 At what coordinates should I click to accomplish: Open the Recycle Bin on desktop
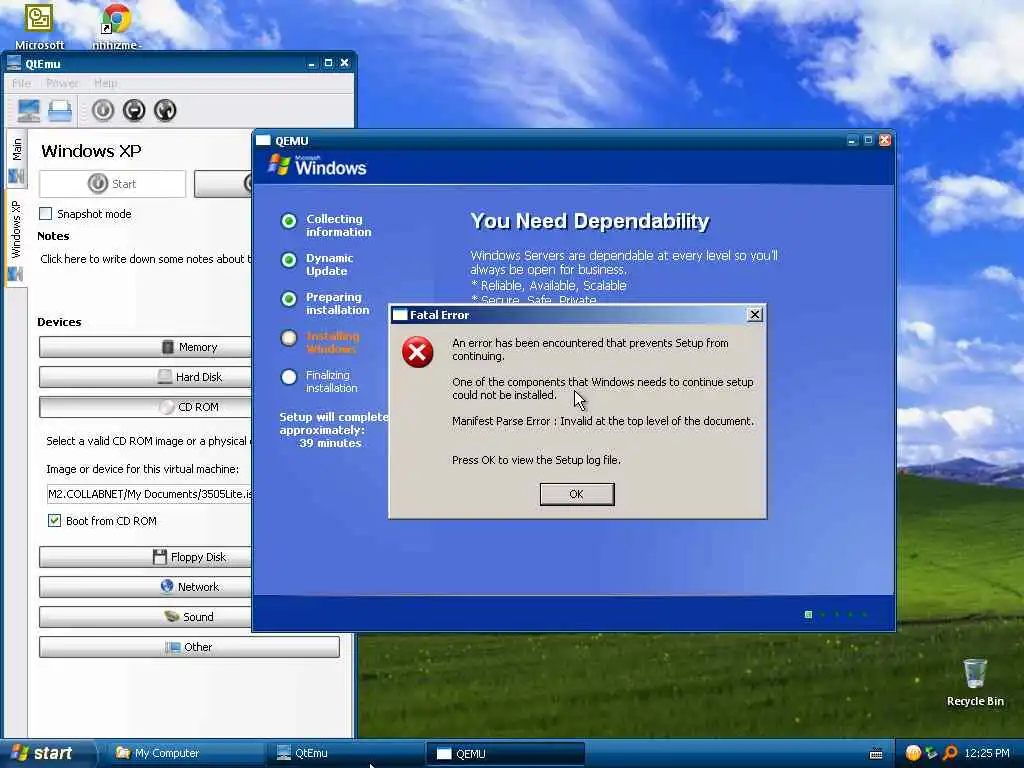click(974, 682)
